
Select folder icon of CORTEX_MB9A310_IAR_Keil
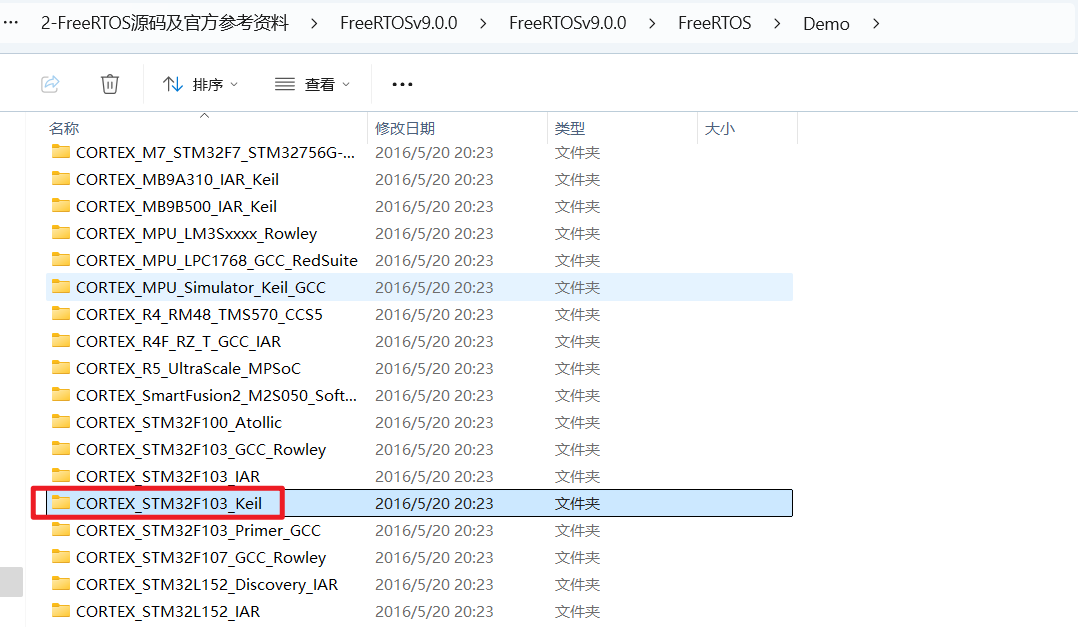60,179
